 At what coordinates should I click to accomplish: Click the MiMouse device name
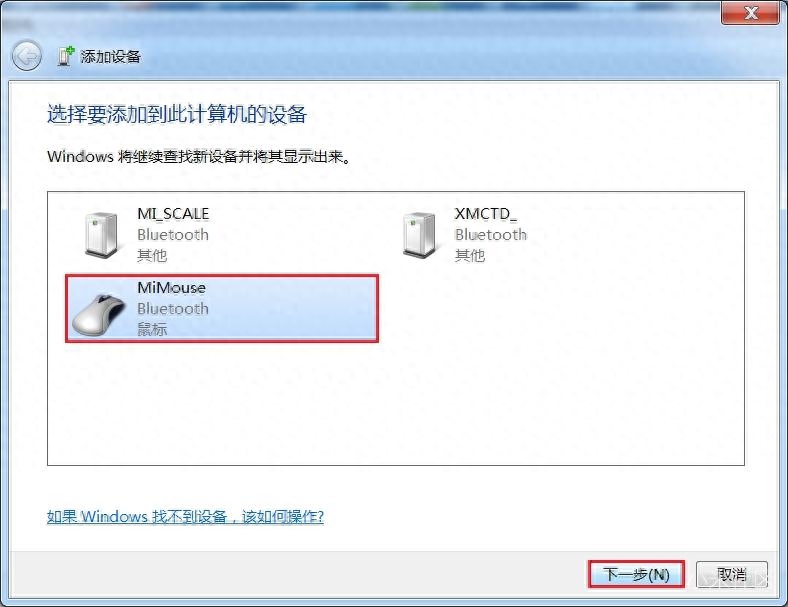(171, 288)
